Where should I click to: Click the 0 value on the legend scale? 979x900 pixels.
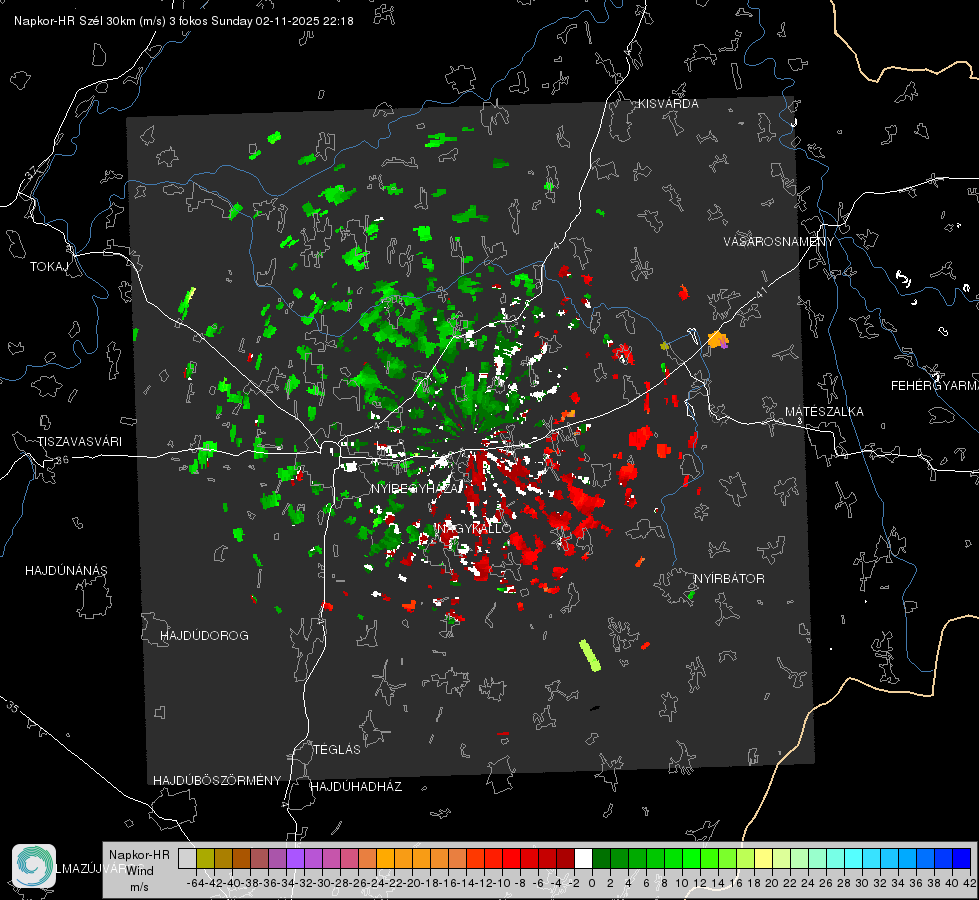tap(592, 883)
